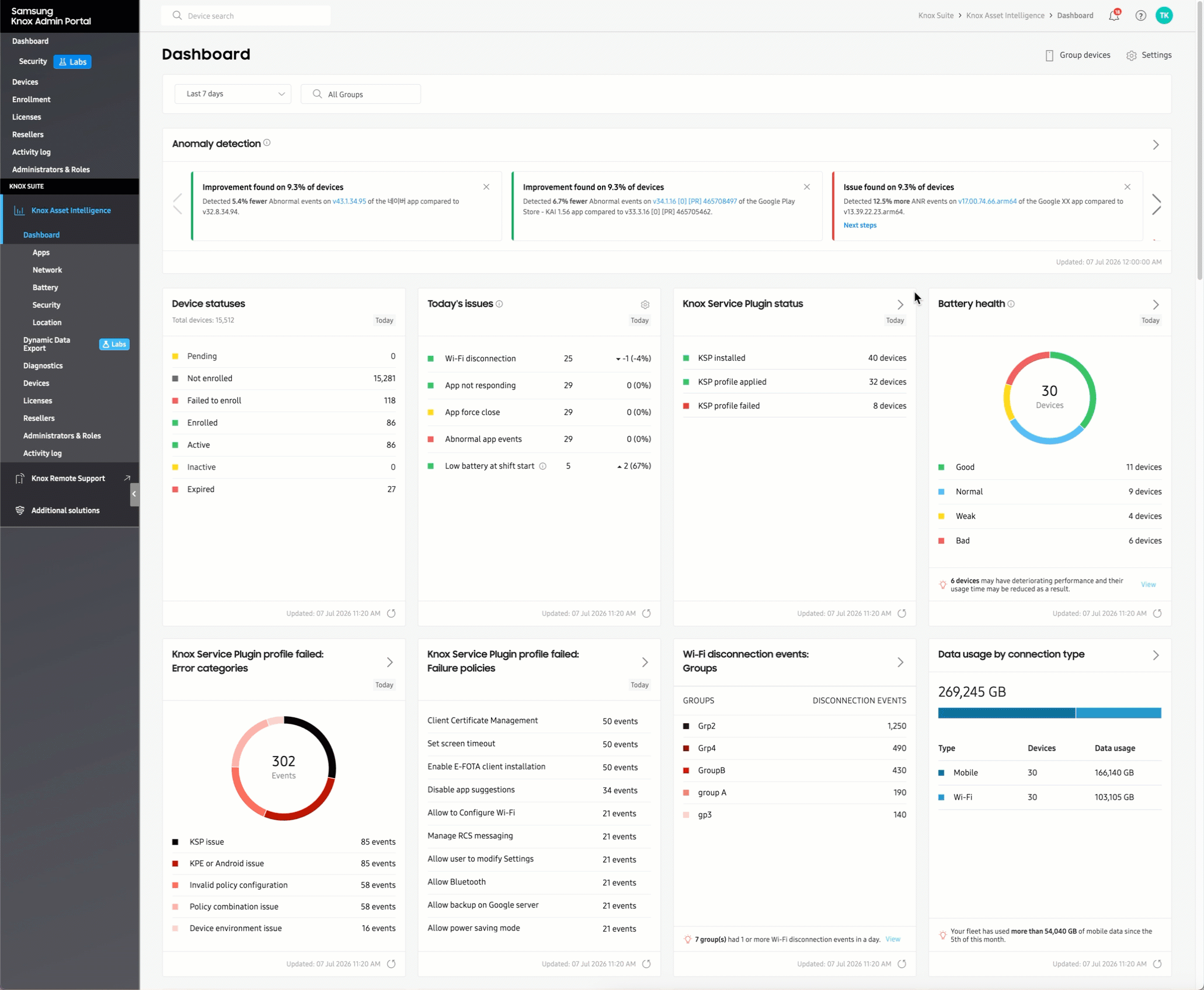Click the Additional solutions icon
The image size is (1204, 990).
[x=20, y=510]
